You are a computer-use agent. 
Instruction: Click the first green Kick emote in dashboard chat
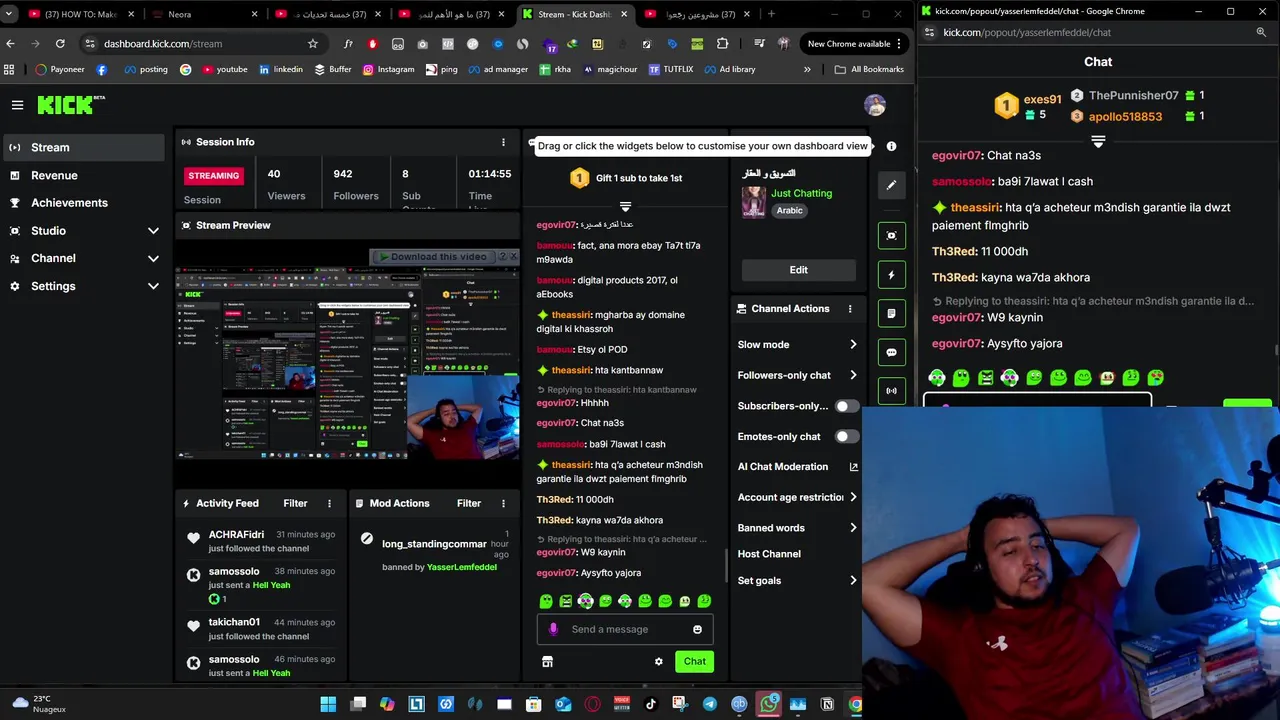(546, 601)
